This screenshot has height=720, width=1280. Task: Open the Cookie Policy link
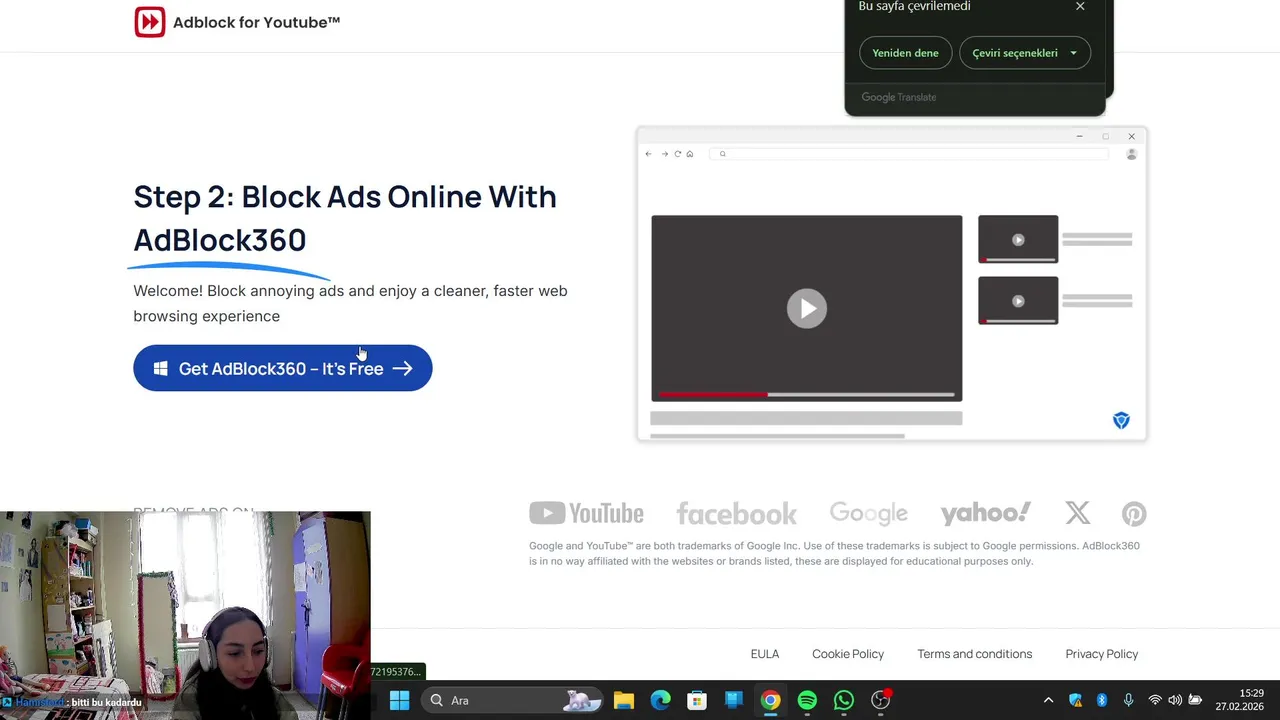(x=848, y=654)
